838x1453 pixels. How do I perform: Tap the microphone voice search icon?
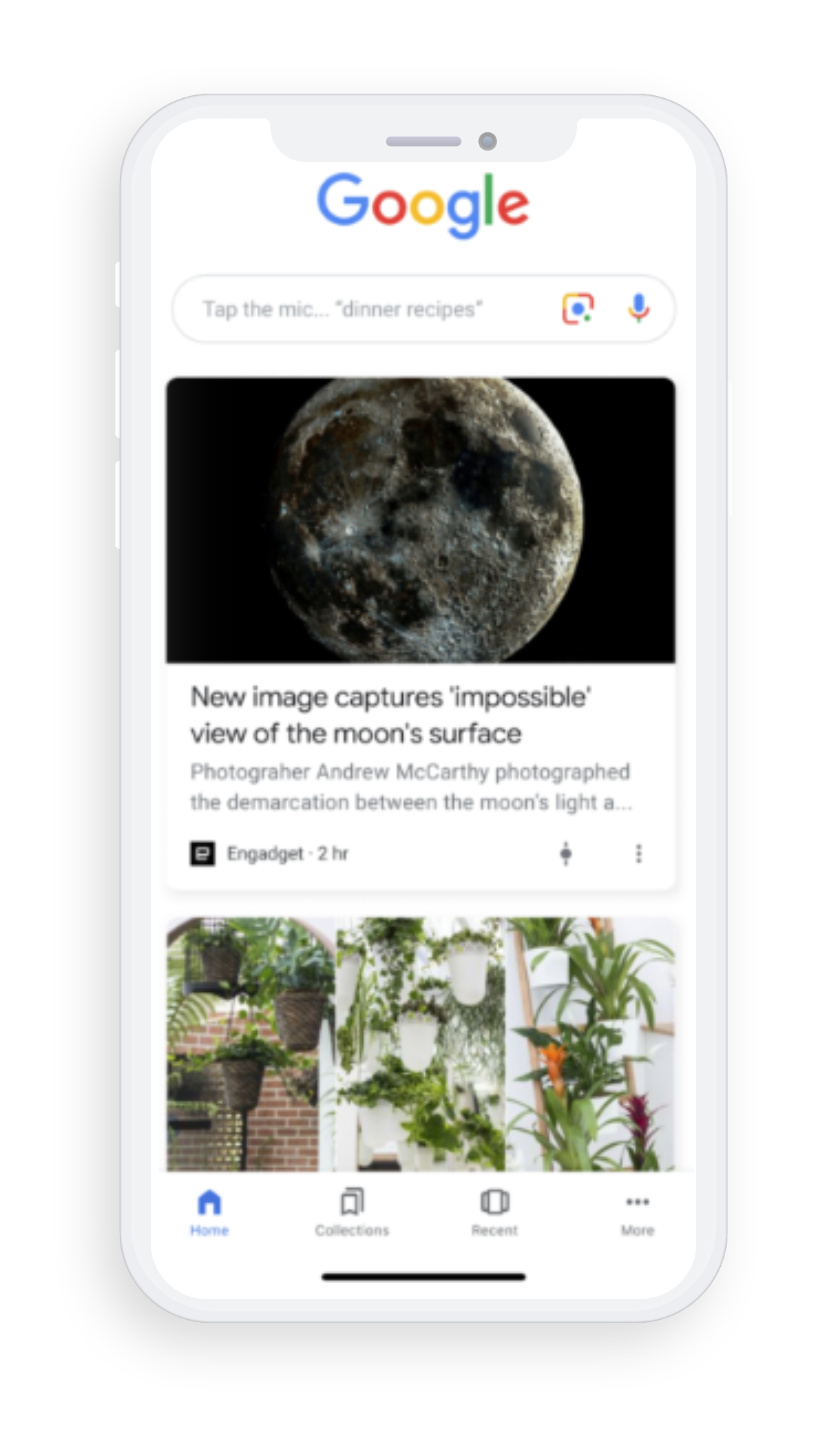[639, 309]
